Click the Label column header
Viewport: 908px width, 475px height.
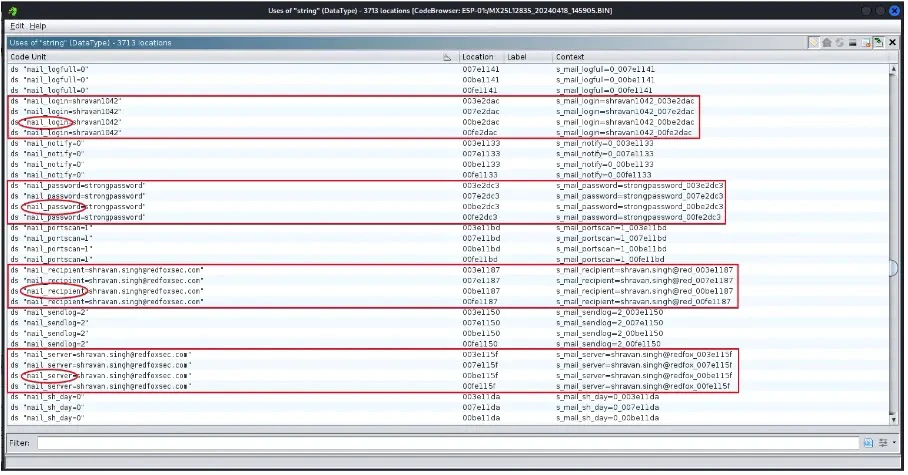coord(517,58)
